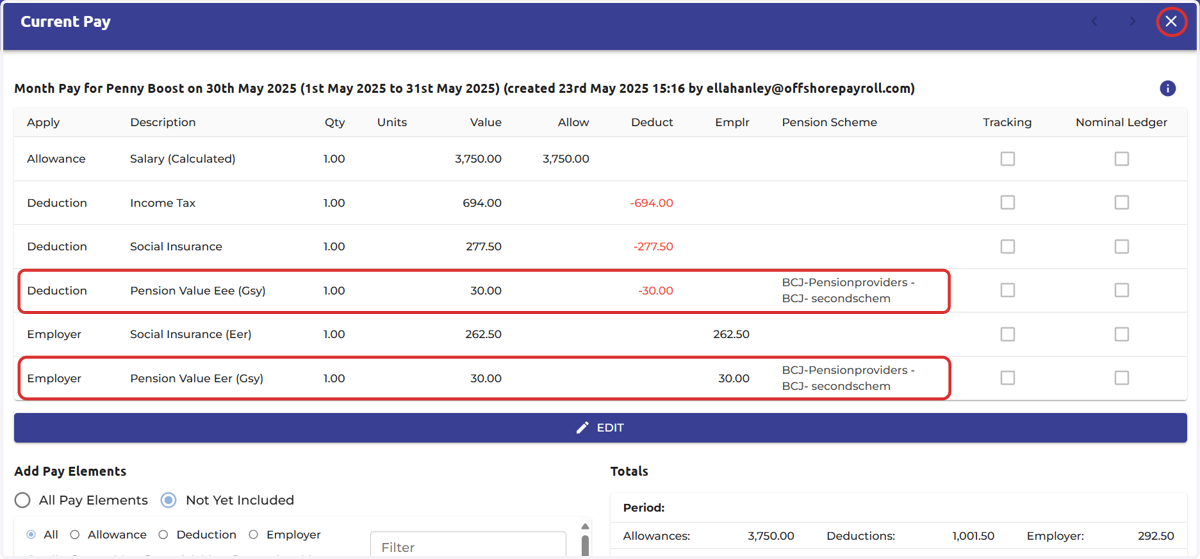Click the Pension Scheme column header
The image size is (1200, 559).
[829, 122]
